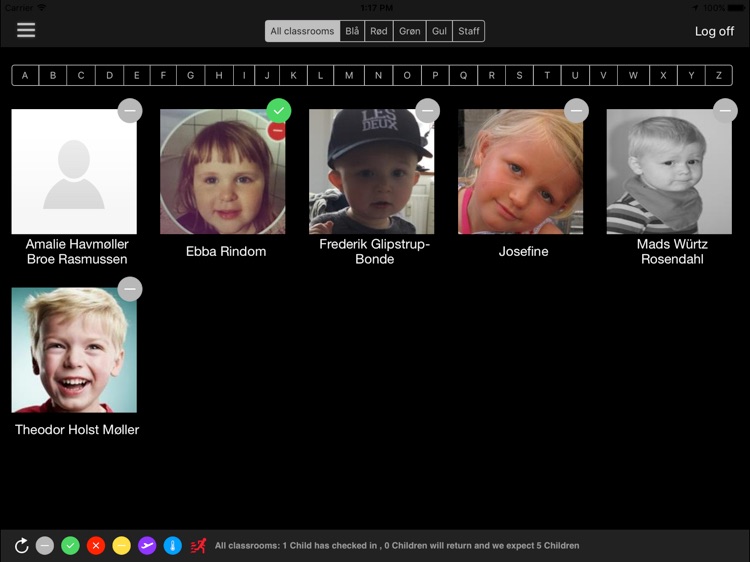The width and height of the screenshot is (750, 562).
Task: Tap green check badge on Ebba Rindom
Action: pyautogui.click(x=279, y=111)
